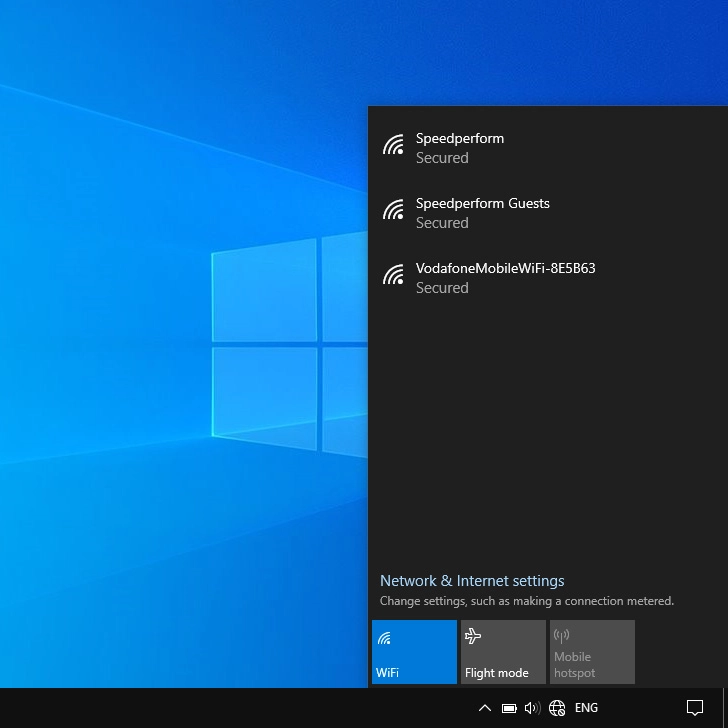728x728 pixels.
Task: Select the Speedperform Guests network name
Action: click(x=483, y=203)
